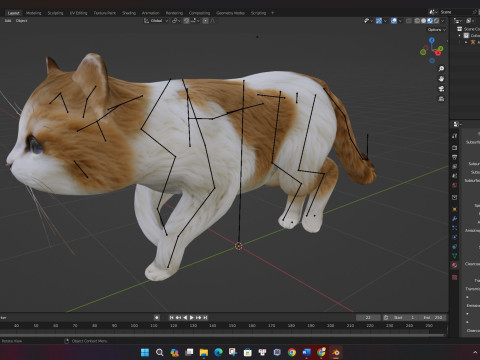Screen dimensions: 480x360
Task: Switch to wireframe viewport shading
Action: [417, 21]
